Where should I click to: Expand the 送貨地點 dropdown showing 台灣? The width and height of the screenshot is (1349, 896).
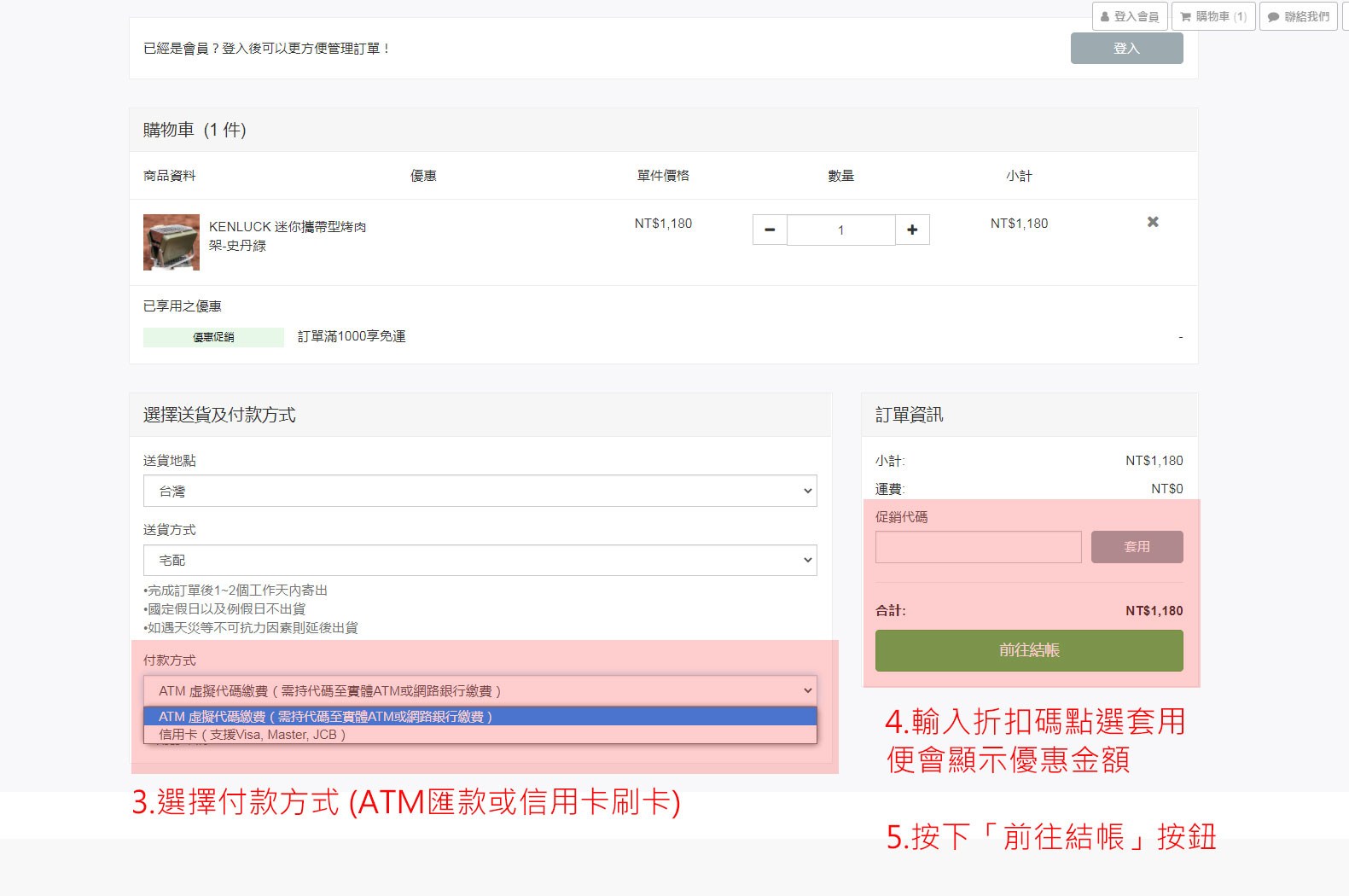point(480,491)
